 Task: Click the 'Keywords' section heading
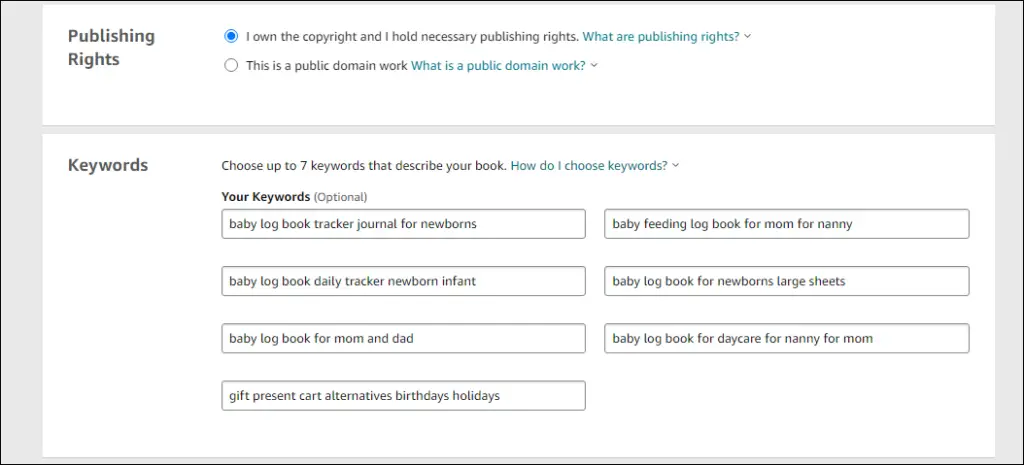pos(108,165)
